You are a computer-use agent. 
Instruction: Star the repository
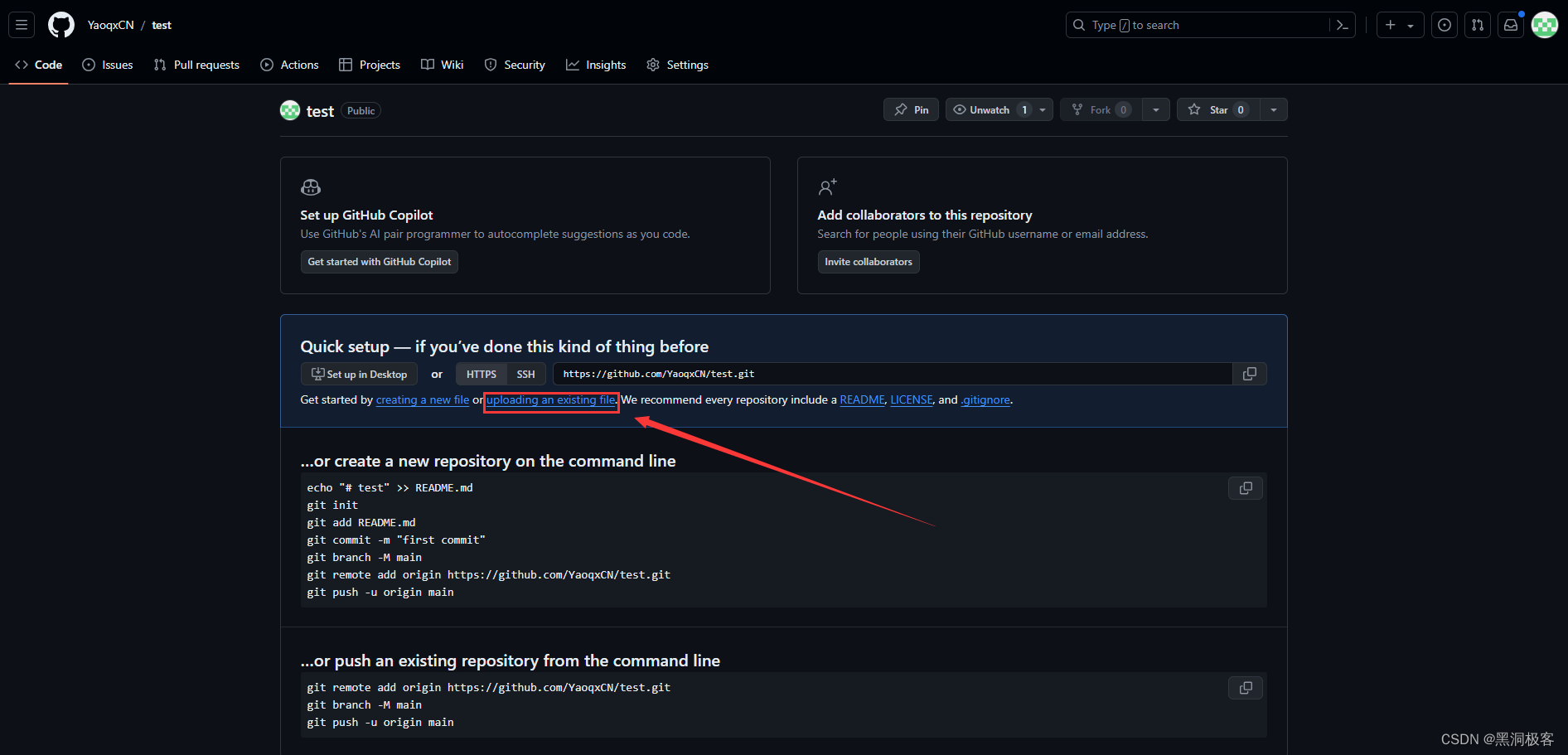(x=1218, y=109)
